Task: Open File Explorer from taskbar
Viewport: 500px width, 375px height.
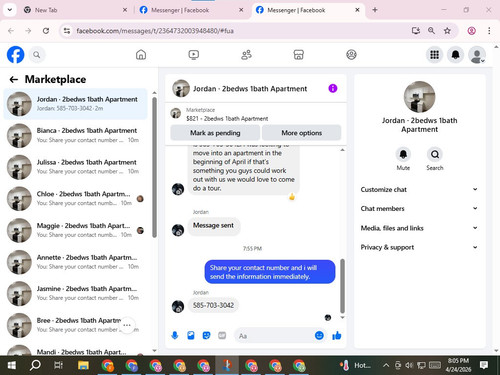Action: pos(83,365)
